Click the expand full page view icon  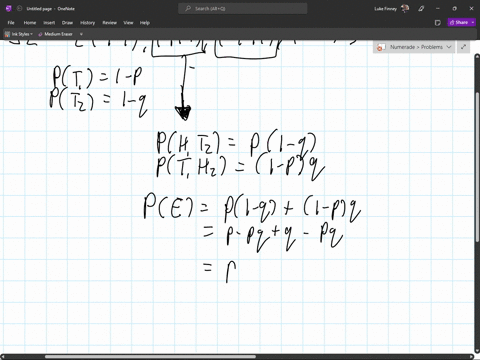(x=463, y=47)
